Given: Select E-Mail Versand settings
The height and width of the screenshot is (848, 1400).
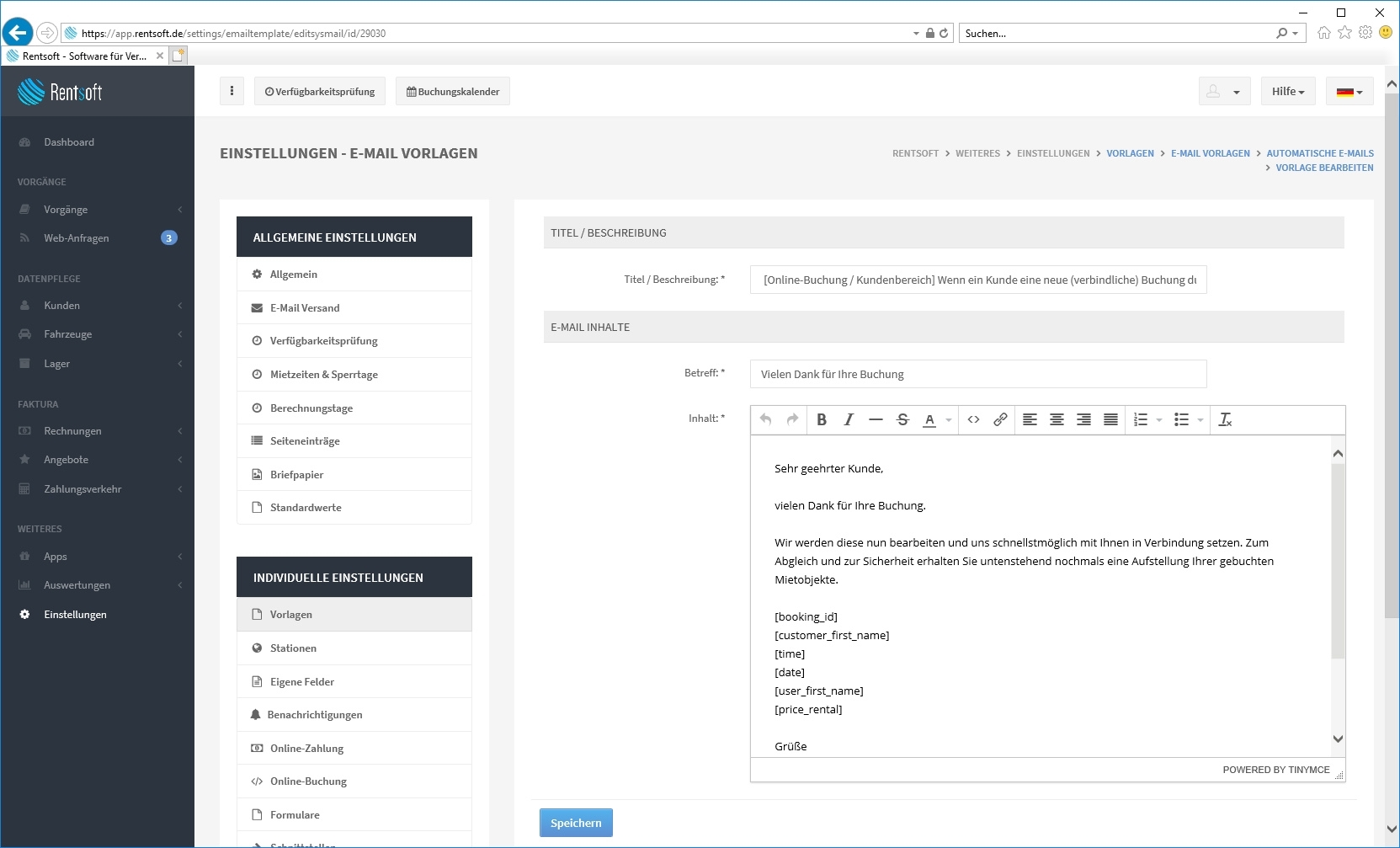Looking at the screenshot, I should tap(354, 308).
